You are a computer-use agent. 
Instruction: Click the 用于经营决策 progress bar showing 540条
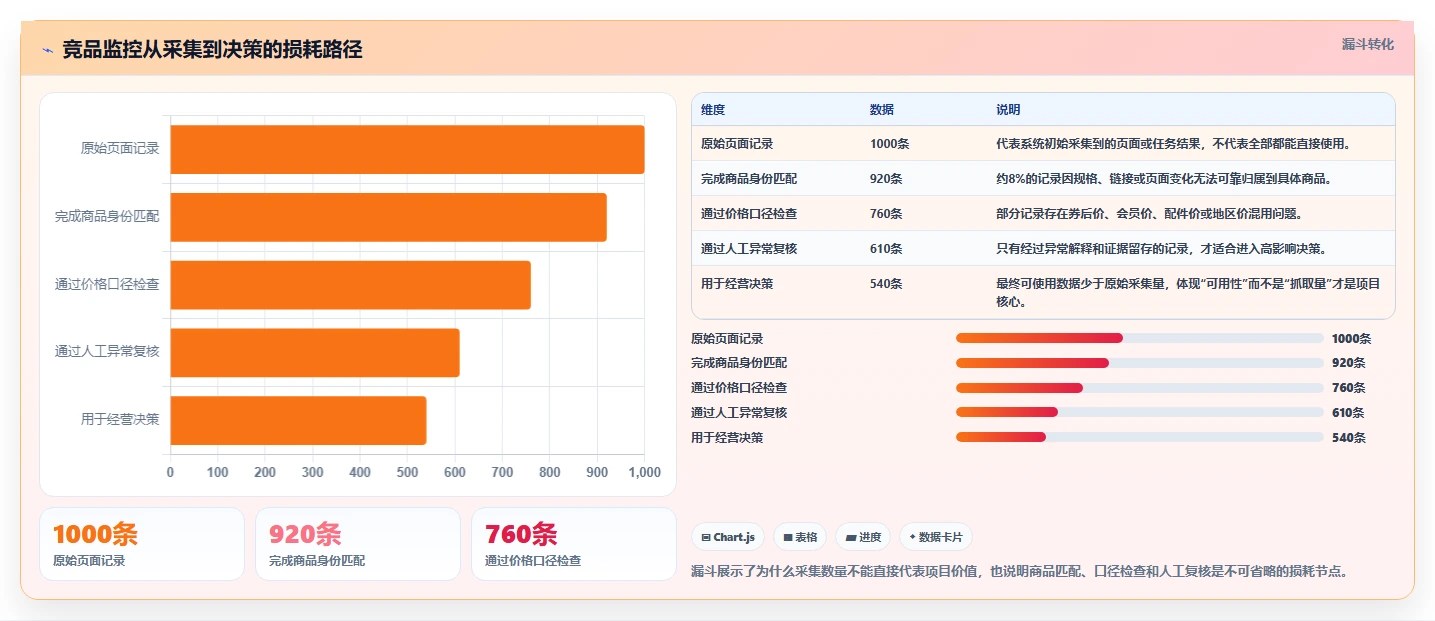pos(1140,437)
